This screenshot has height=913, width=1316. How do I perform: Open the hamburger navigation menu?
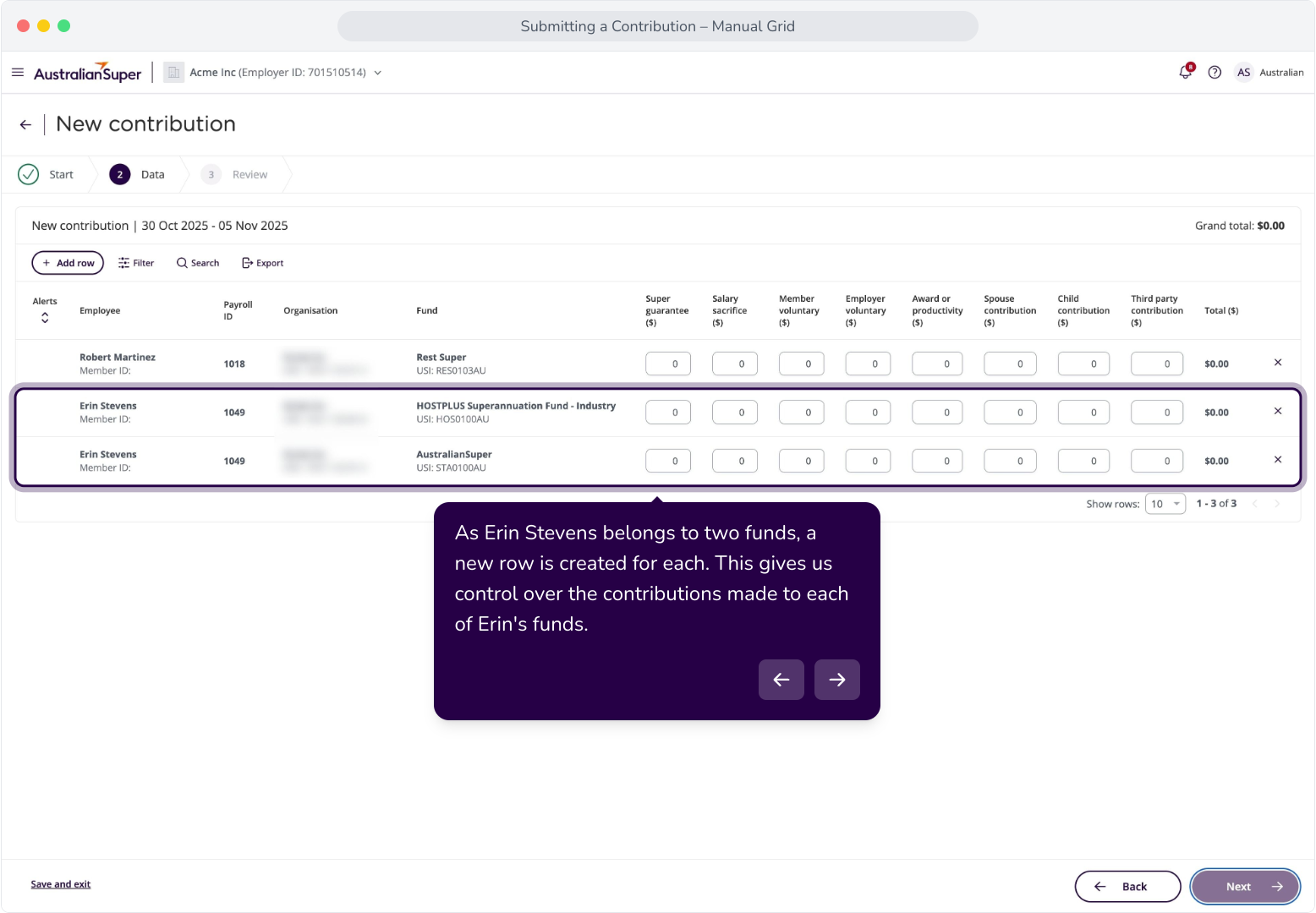pos(18,73)
